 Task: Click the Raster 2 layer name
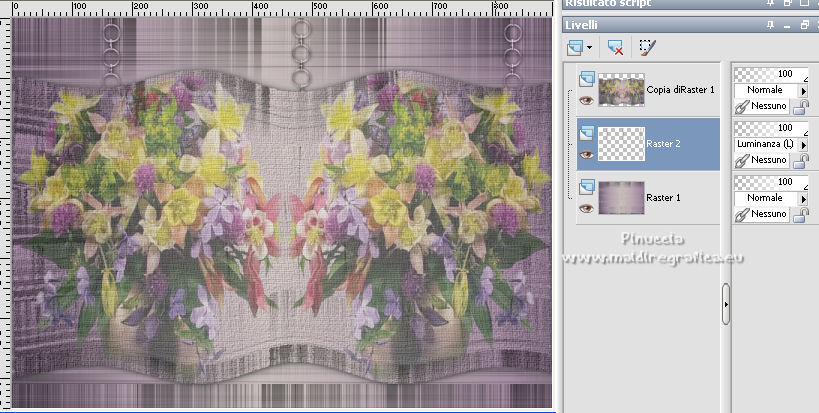pos(663,144)
